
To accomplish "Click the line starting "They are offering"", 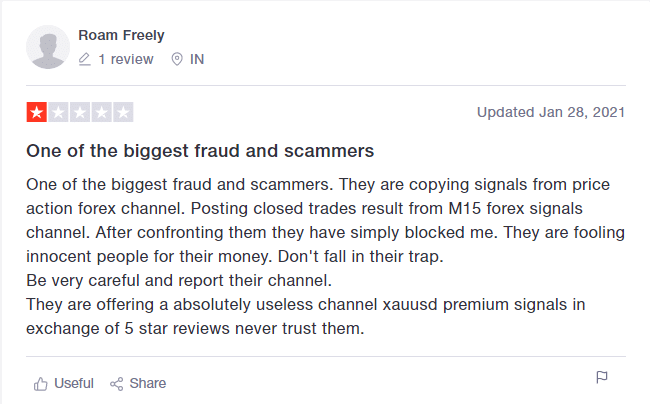I will [300, 302].
